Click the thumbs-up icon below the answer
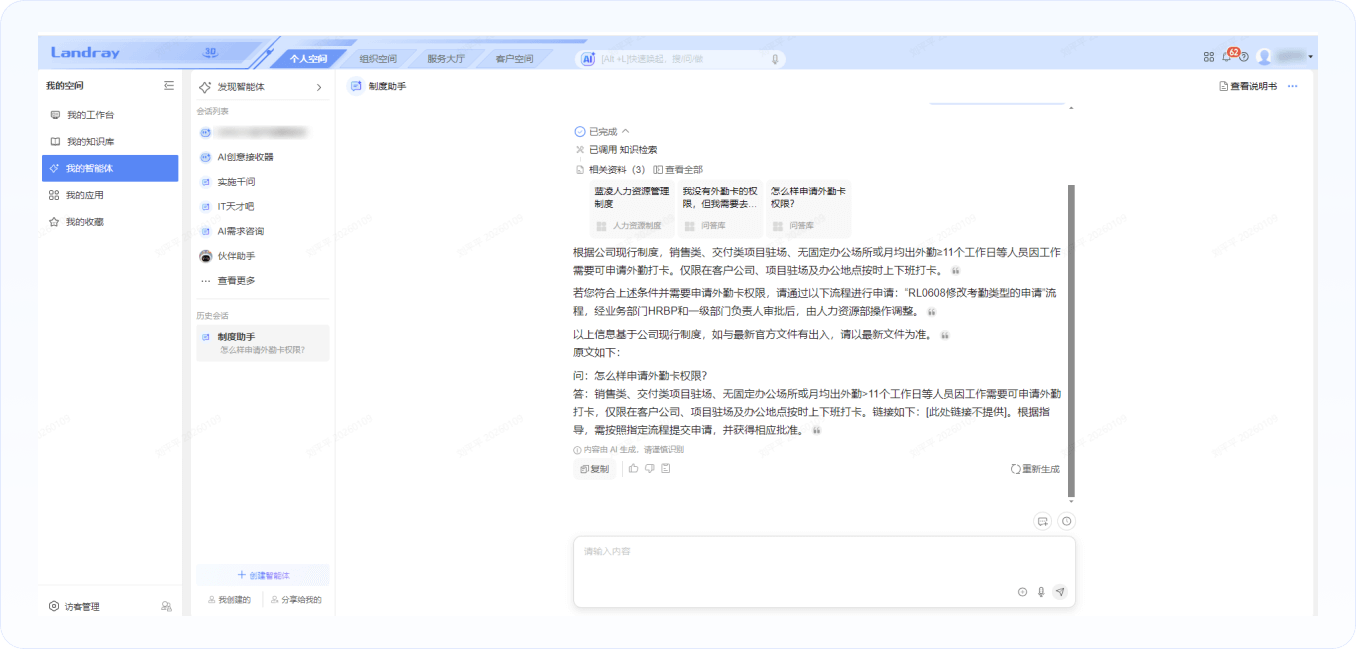Screen dimensions: 1356x649 [x=633, y=468]
